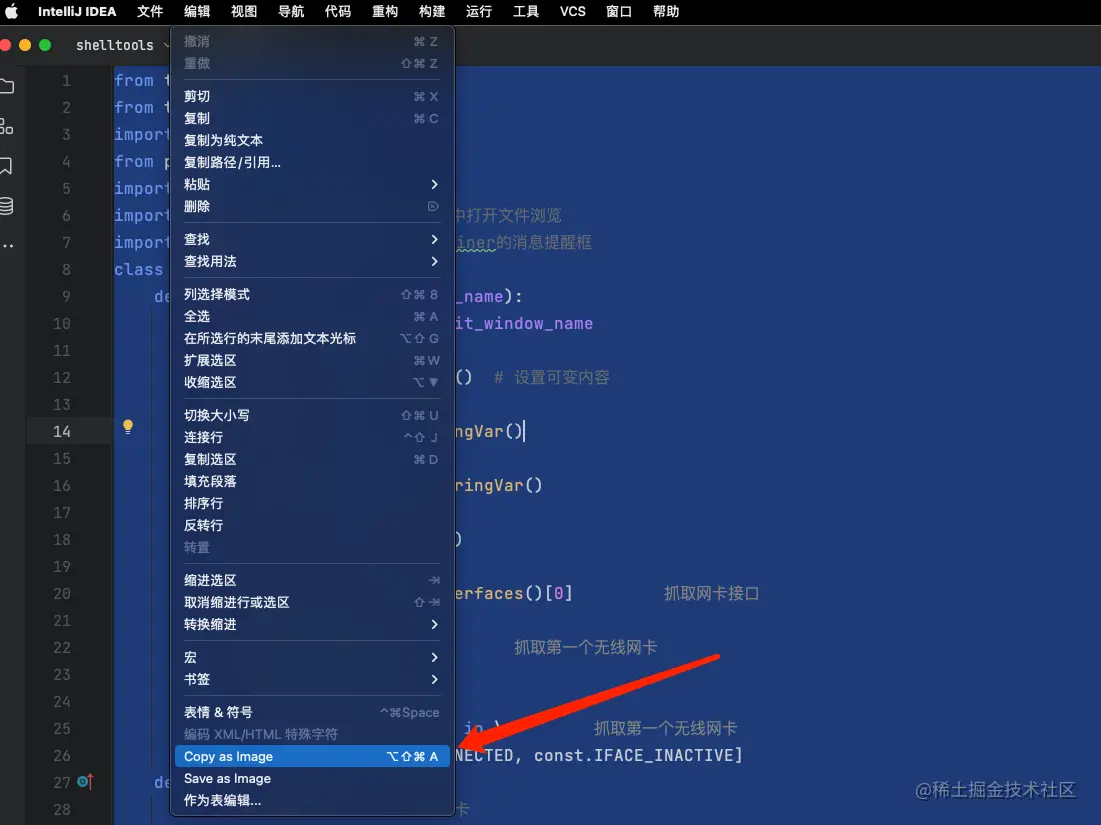The image size is (1101, 825).
Task: Click code text const.IFACE_INACTIVE]
Action: [638, 755]
